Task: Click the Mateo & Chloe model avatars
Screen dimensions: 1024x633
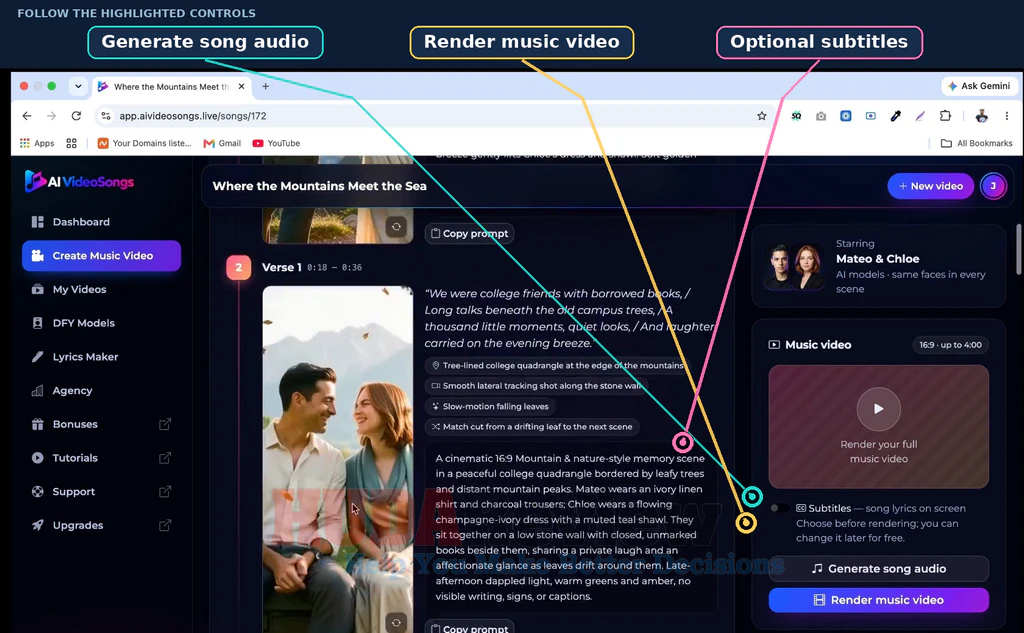Action: tap(794, 267)
